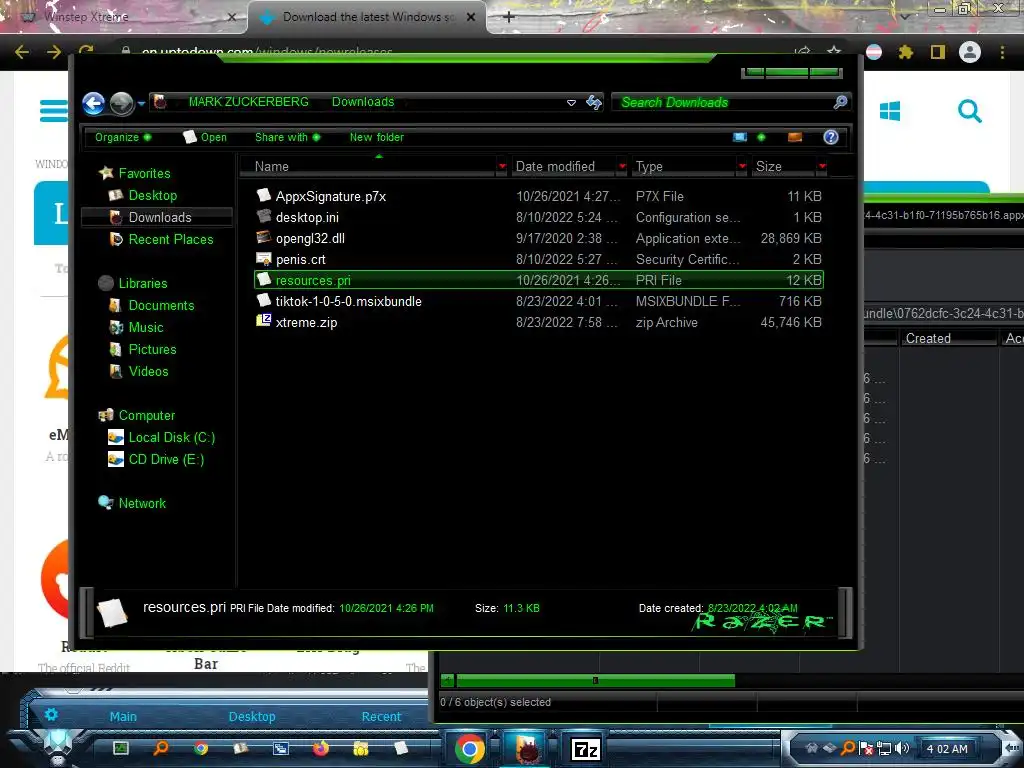Open Desktop in the navigation pane

152,195
